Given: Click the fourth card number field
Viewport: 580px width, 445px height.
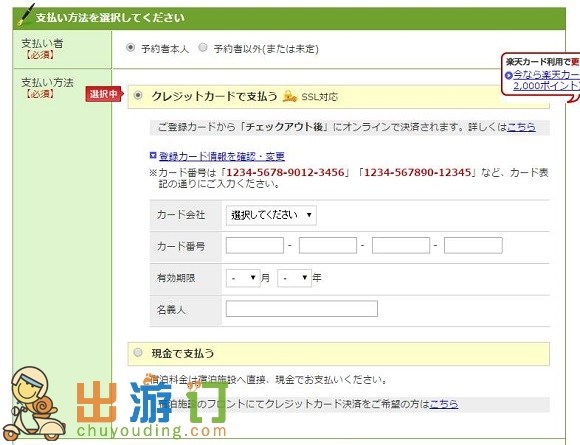Looking at the screenshot, I should coord(473,246).
